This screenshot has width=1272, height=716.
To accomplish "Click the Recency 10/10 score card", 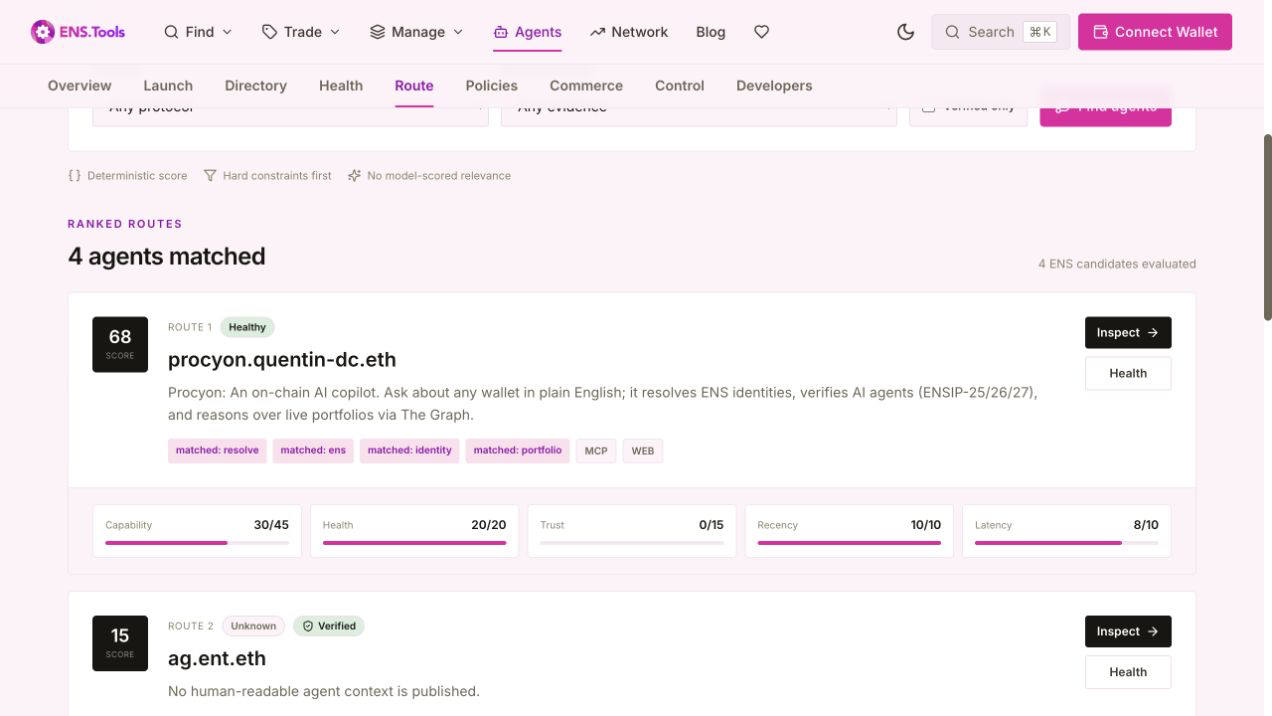I will 849,531.
